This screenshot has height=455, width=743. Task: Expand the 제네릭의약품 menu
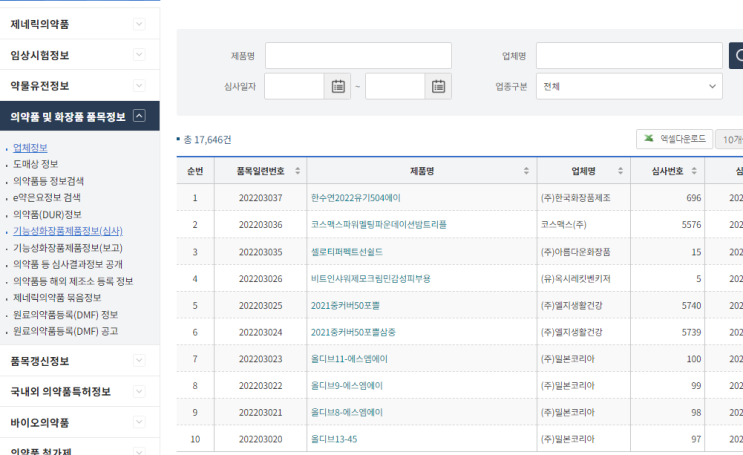coord(139,24)
